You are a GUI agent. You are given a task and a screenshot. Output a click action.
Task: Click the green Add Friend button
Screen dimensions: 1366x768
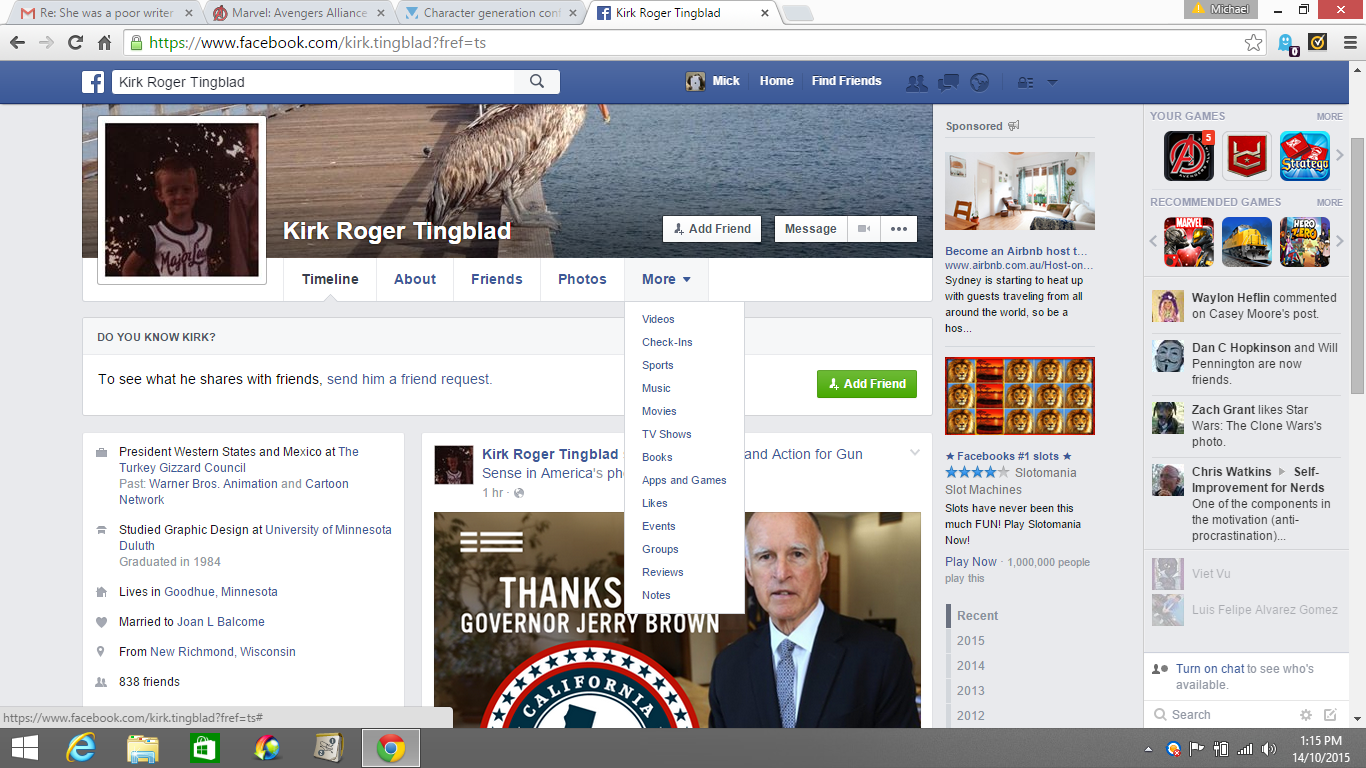[867, 384]
